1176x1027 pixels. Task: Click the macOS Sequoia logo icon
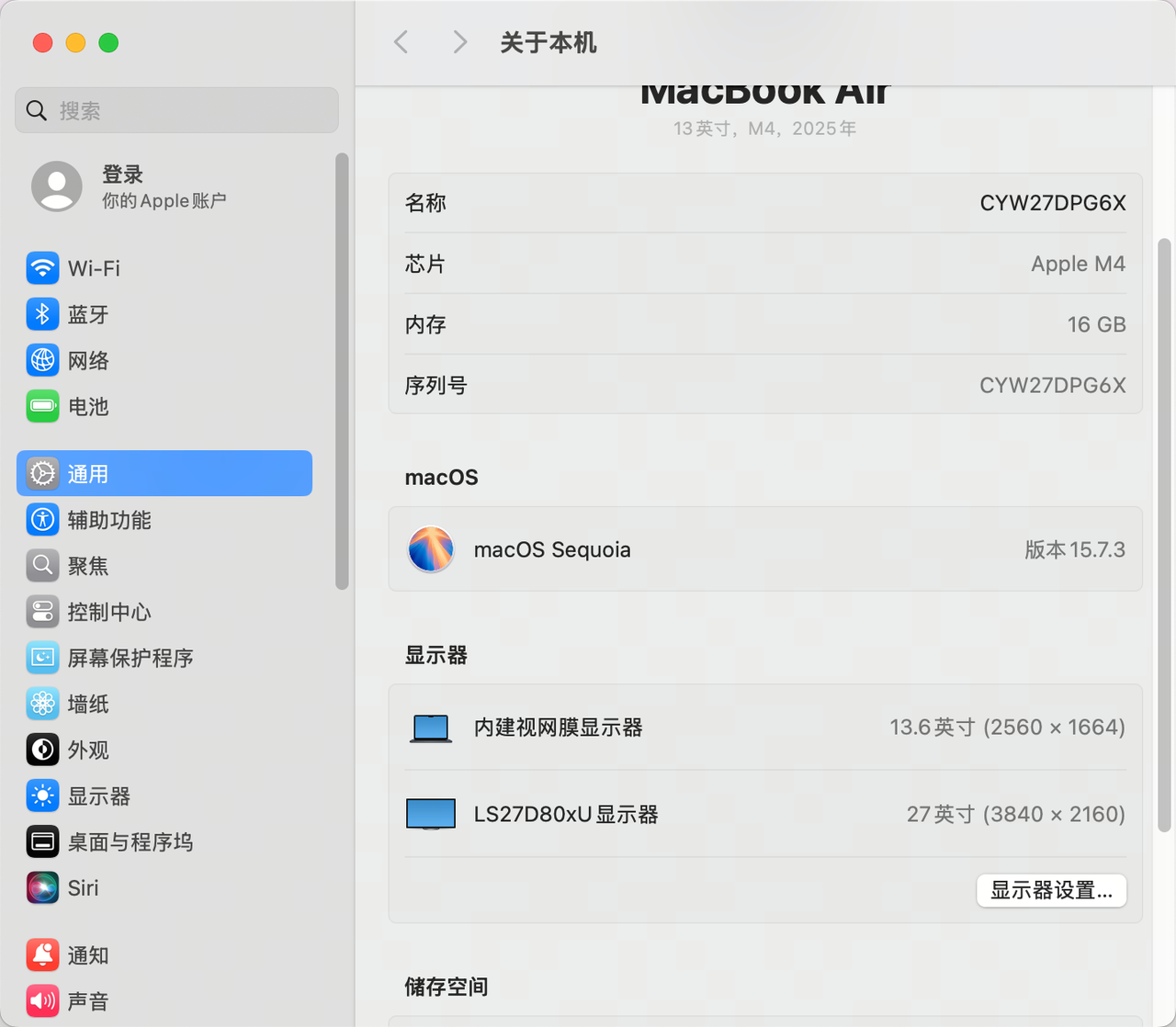[431, 549]
